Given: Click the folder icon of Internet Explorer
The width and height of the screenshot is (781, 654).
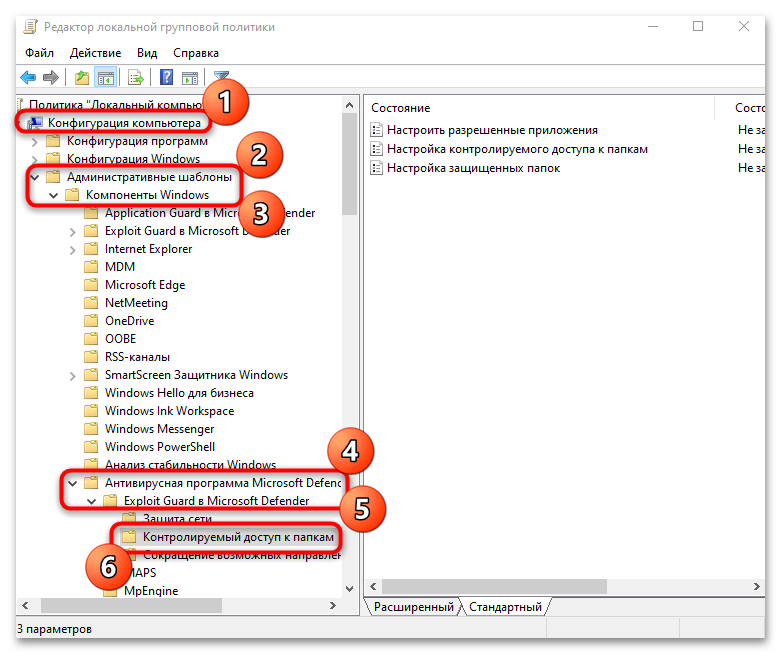Looking at the screenshot, I should pyautogui.click(x=91, y=249).
